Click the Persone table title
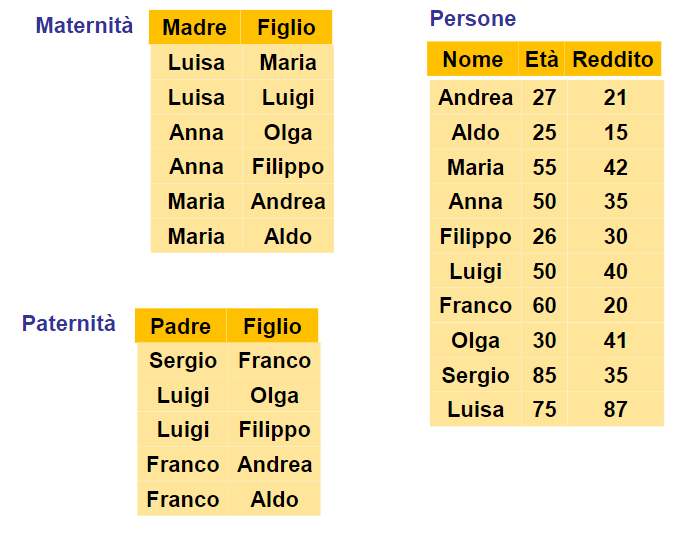 coord(473,19)
